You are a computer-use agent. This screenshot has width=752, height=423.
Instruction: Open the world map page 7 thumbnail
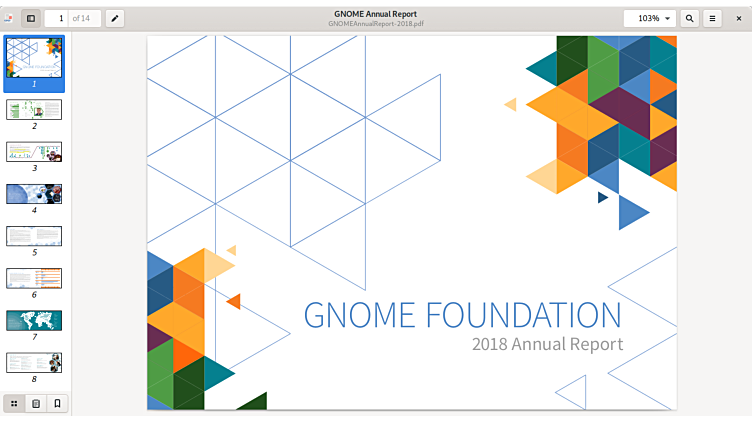point(34,320)
